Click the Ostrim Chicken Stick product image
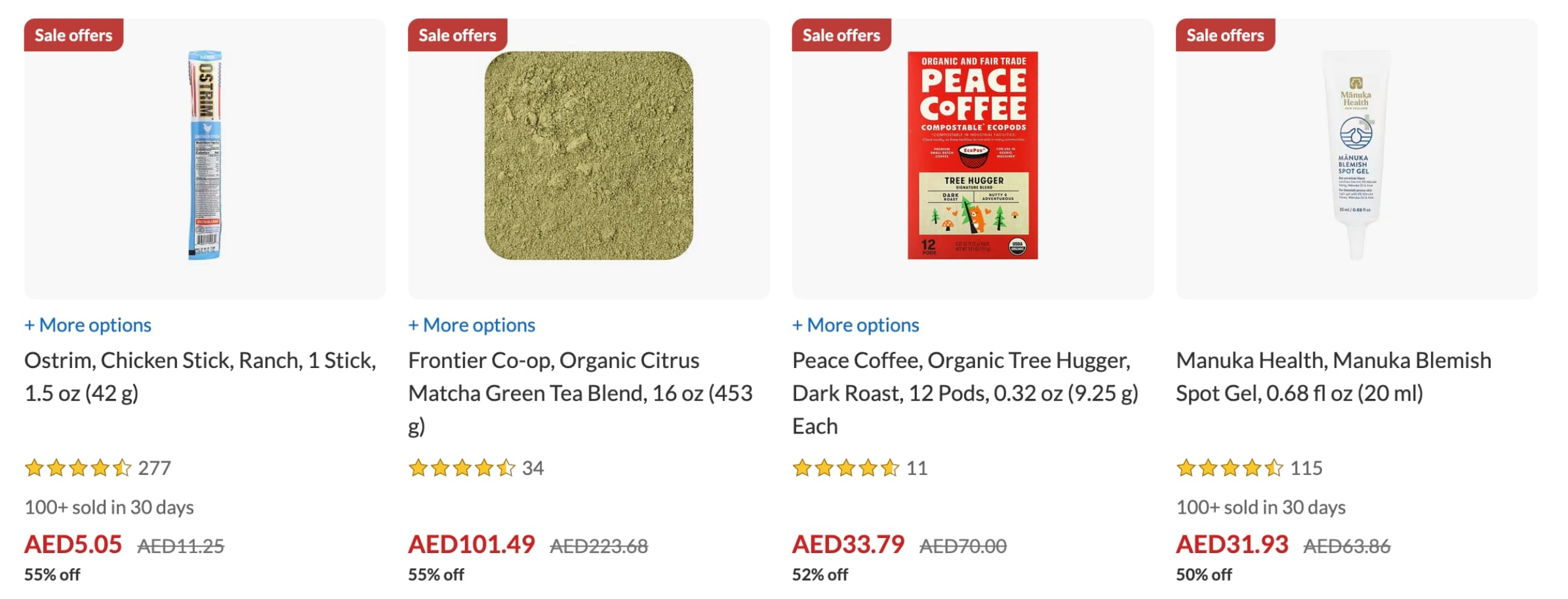 tap(205, 156)
